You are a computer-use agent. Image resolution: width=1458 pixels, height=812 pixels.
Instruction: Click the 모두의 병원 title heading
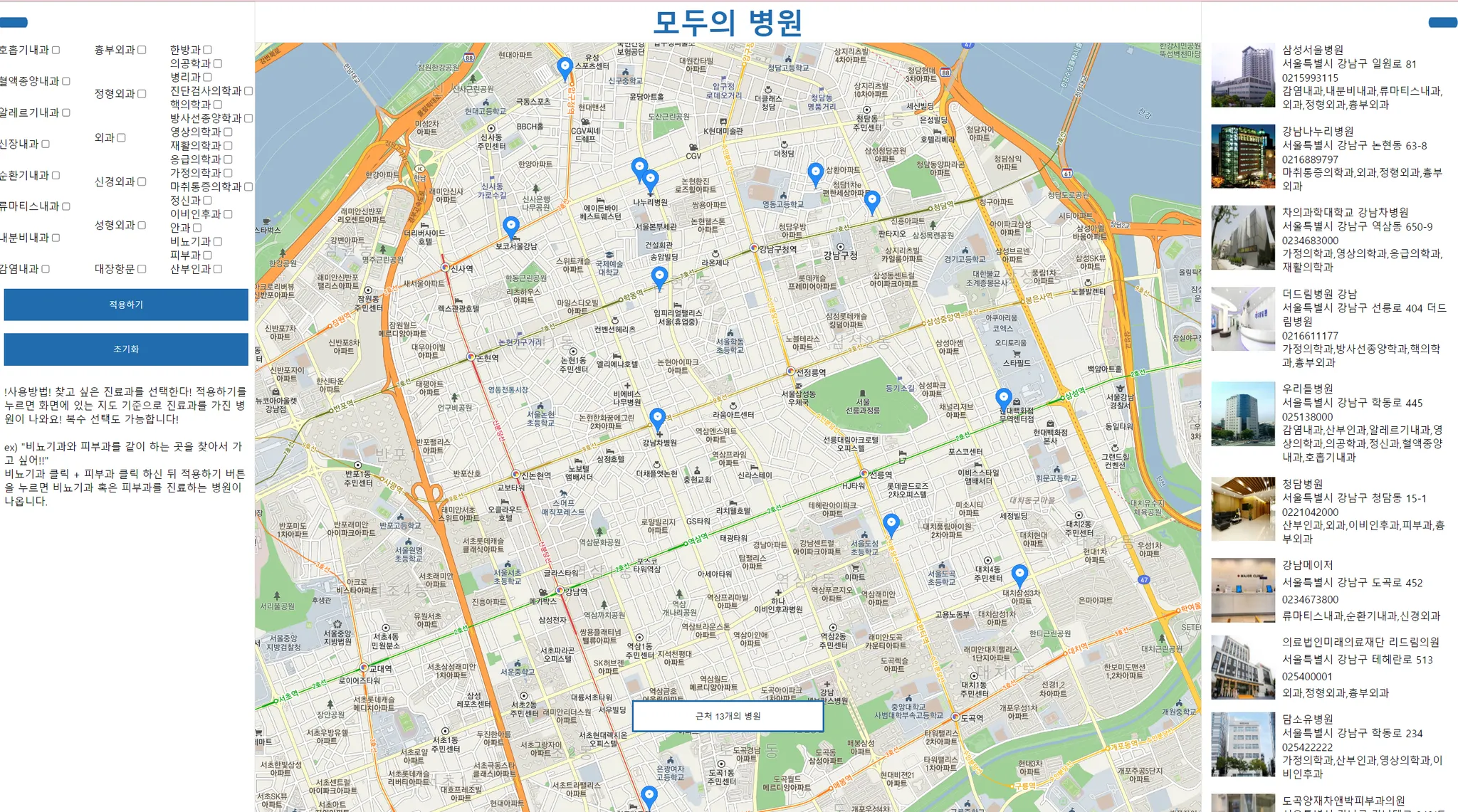[x=728, y=23]
